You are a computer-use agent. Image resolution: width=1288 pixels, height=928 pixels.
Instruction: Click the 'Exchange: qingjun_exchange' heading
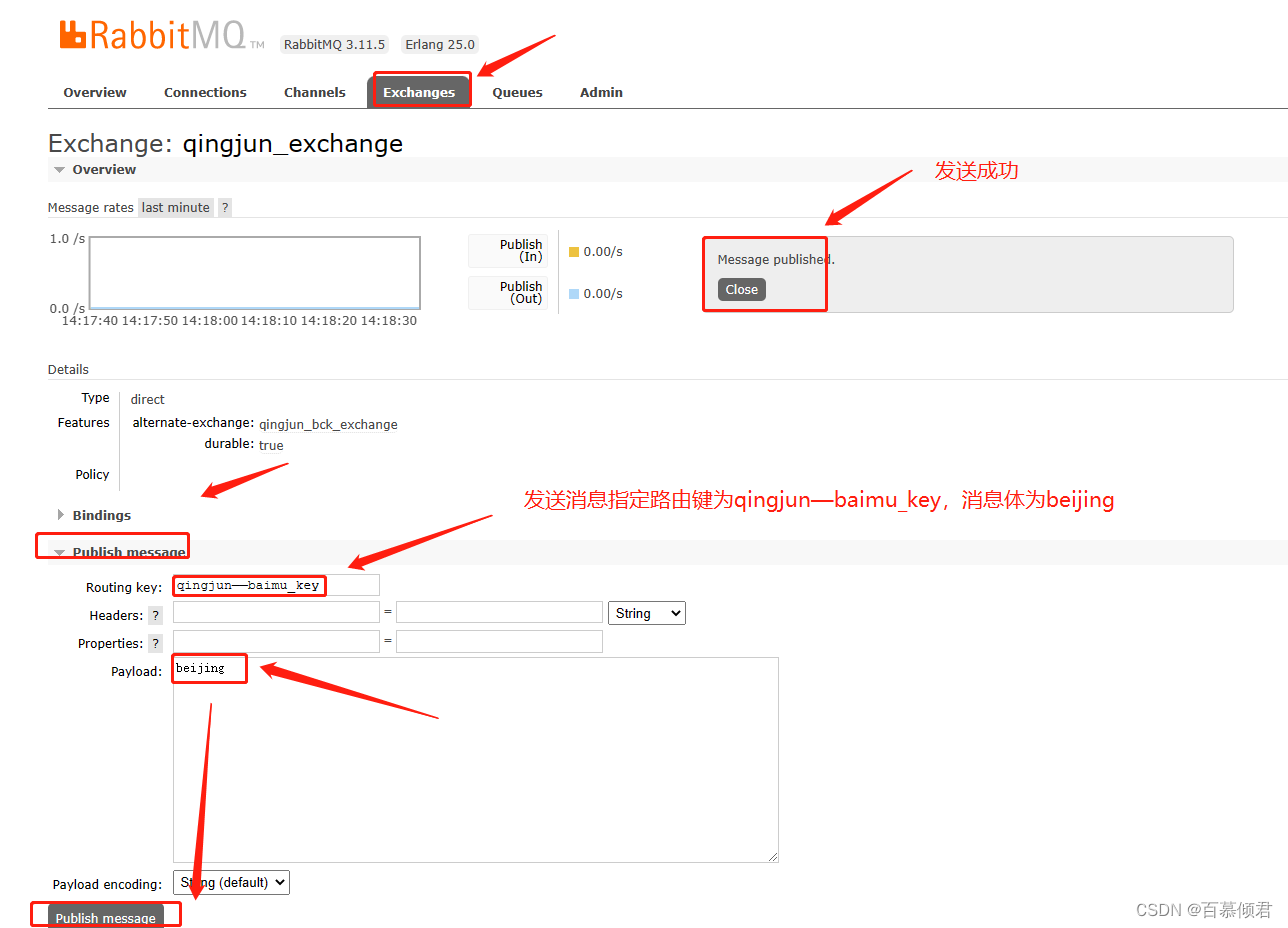226,144
